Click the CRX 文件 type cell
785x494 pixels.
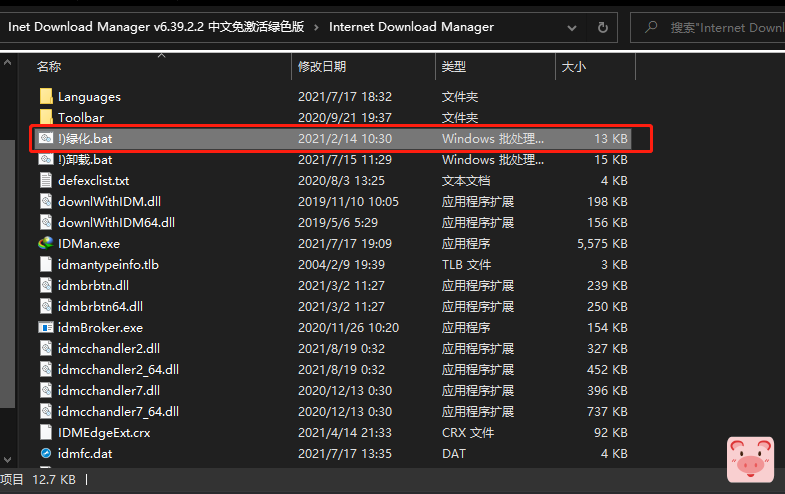[468, 433]
